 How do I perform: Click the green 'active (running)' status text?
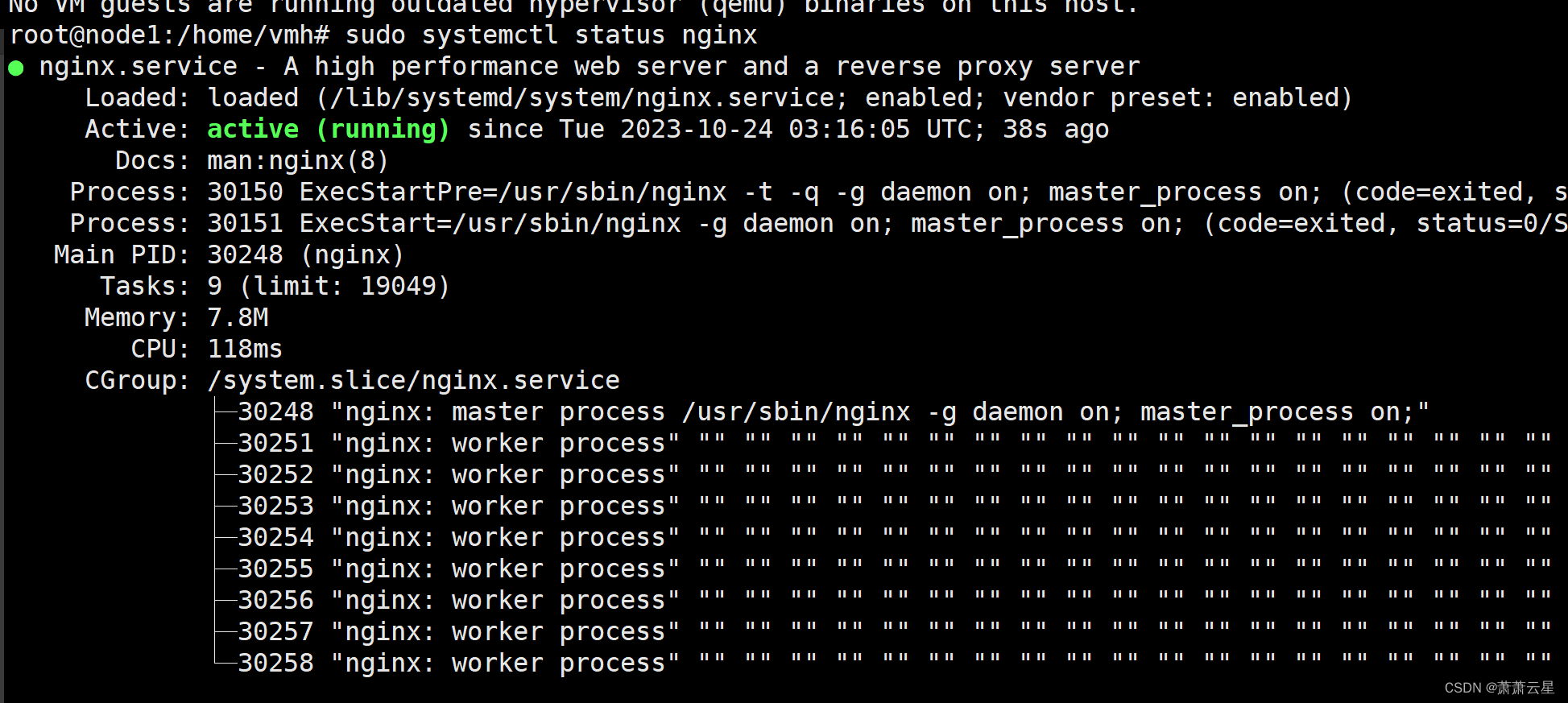point(328,130)
